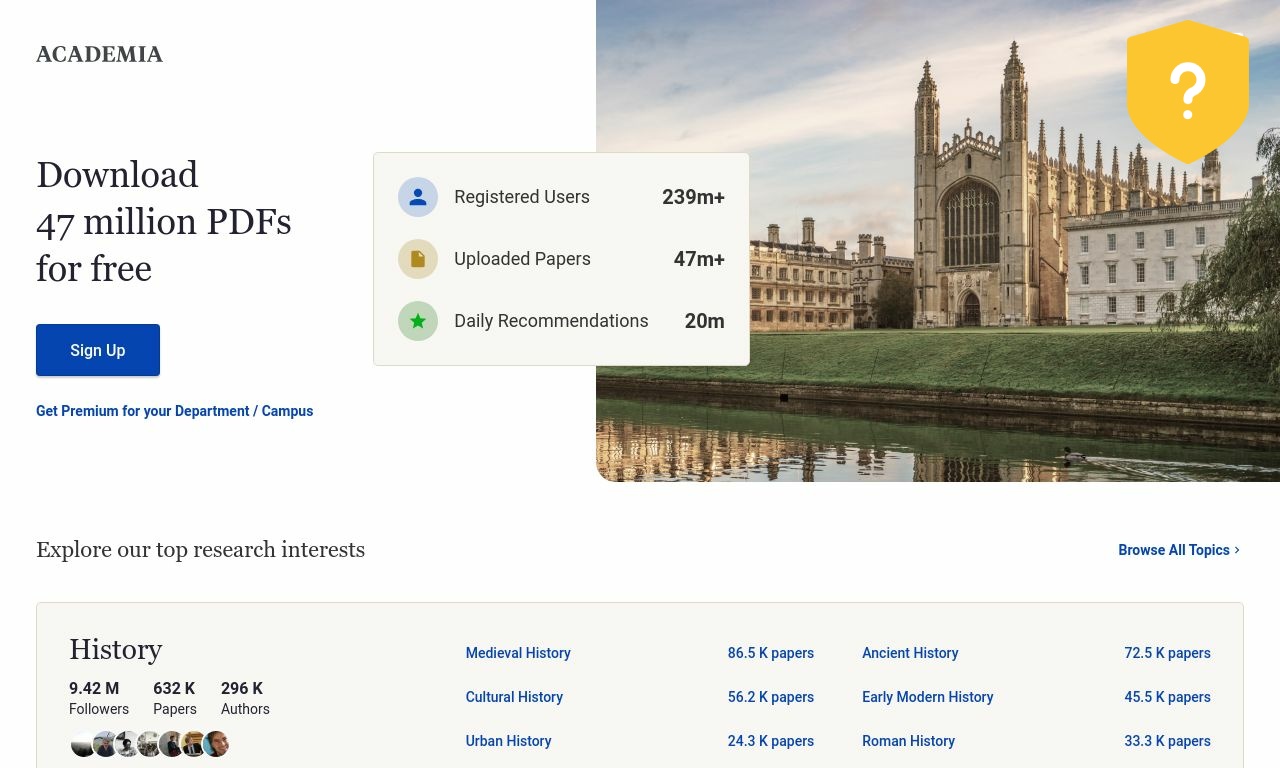This screenshot has width=1280, height=768.
Task: Click the 47m+ uploaded papers value
Action: coord(699,259)
